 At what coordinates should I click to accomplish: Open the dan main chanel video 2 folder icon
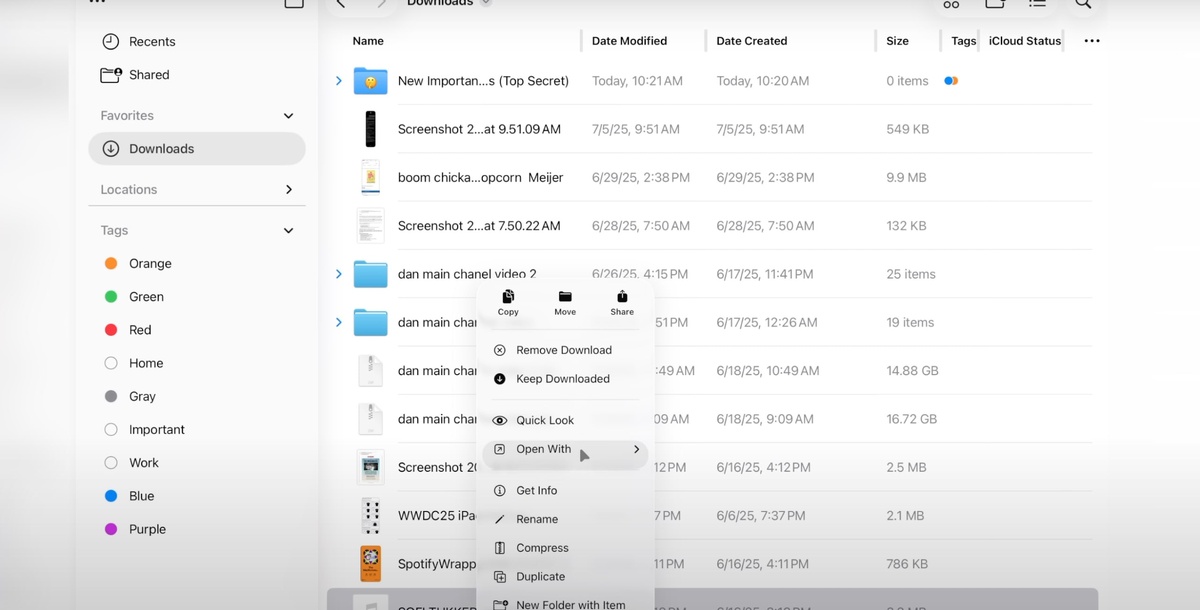370,274
